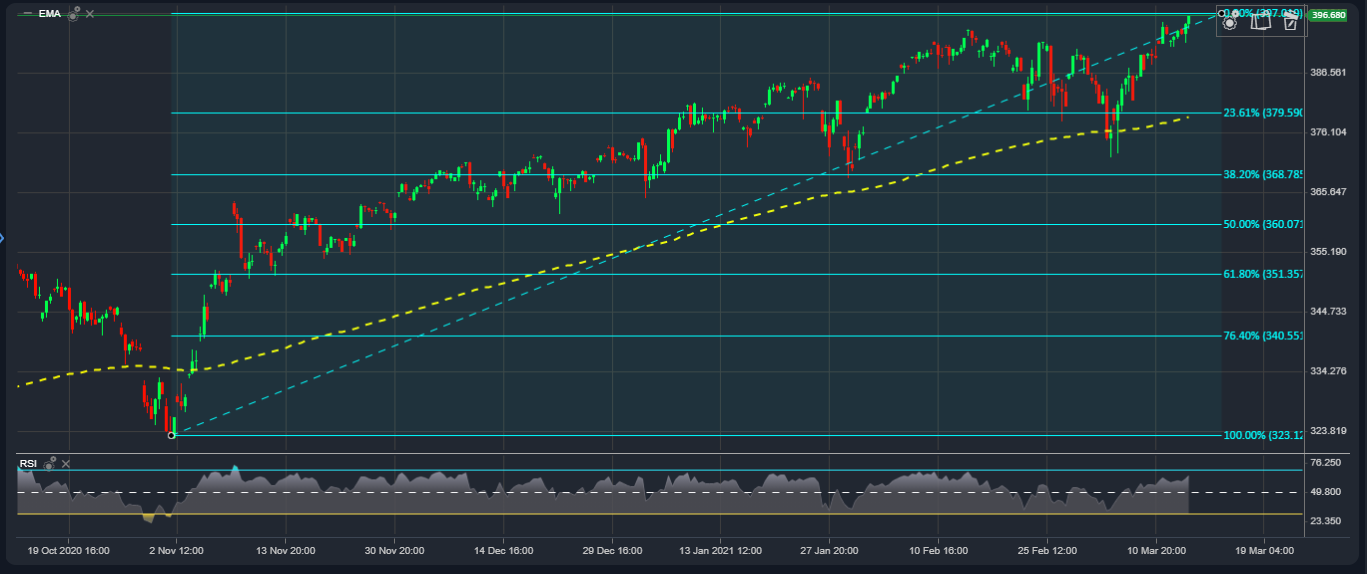Image resolution: width=1367 pixels, height=574 pixels.
Task: Open Fibonacci drawing settings gear icon
Action: 1230,22
